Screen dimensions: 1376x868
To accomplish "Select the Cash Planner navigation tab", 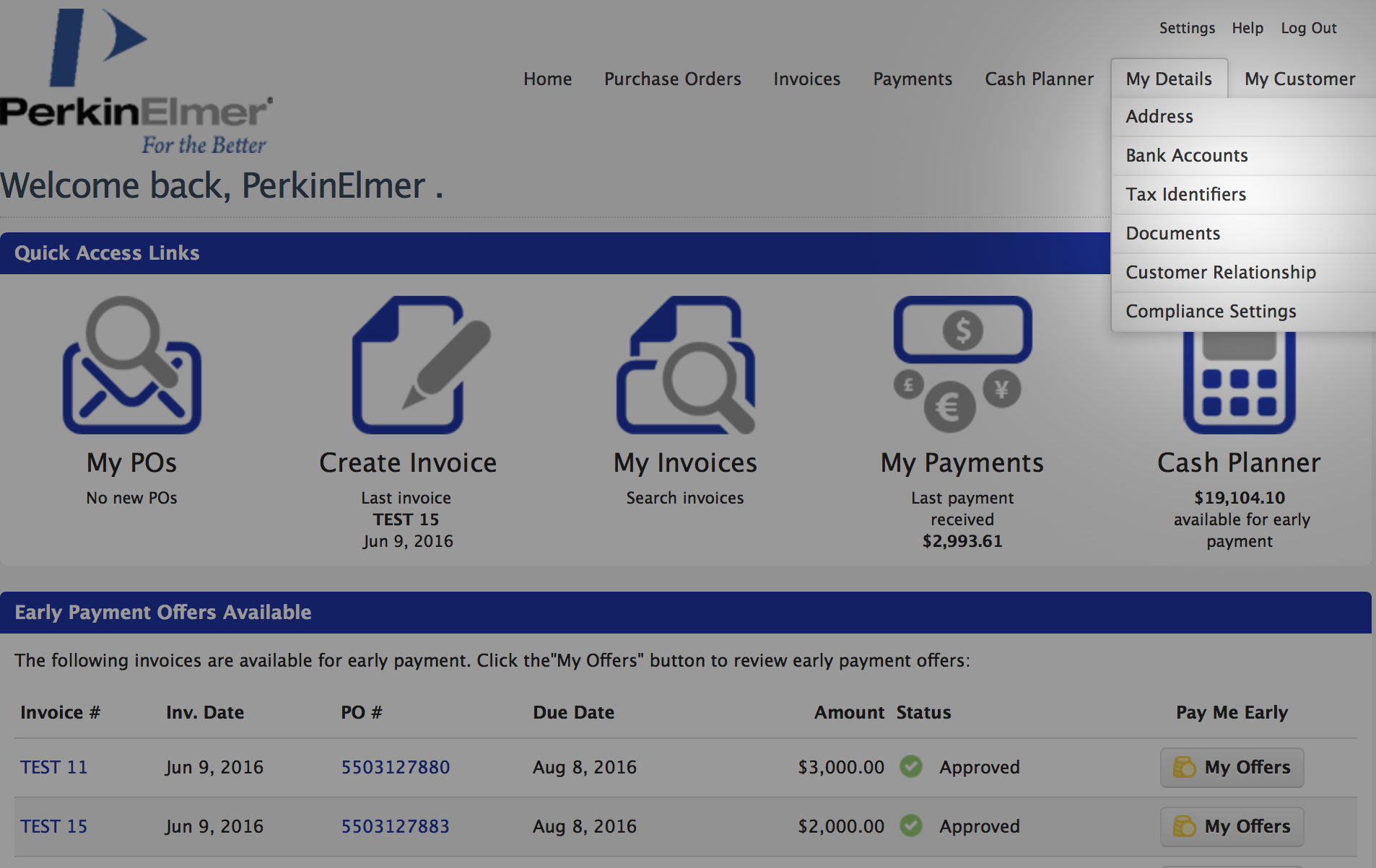I will 1040,79.
